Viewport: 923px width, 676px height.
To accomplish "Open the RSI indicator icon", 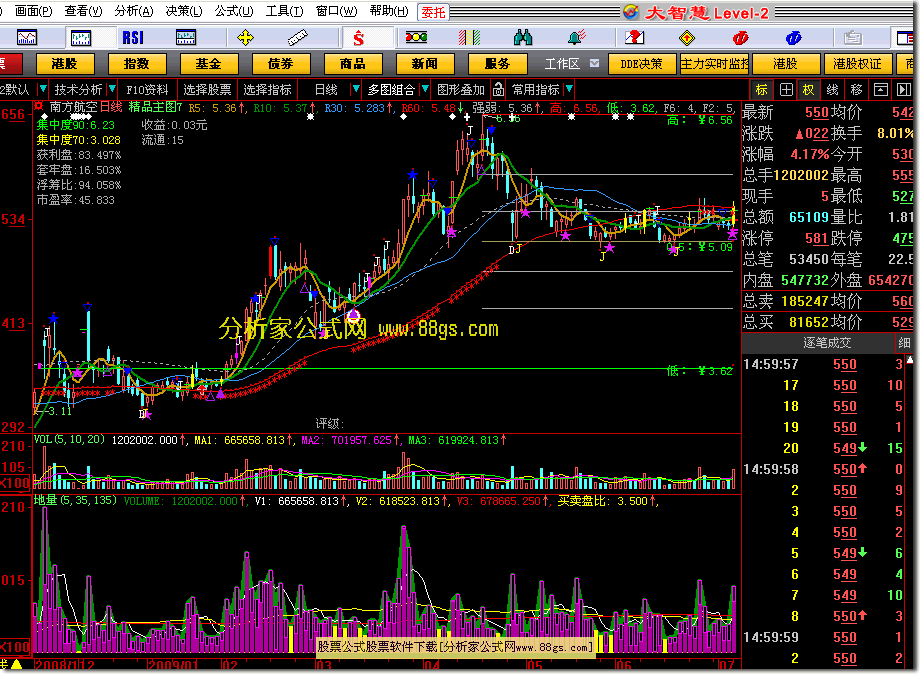I will [133, 38].
